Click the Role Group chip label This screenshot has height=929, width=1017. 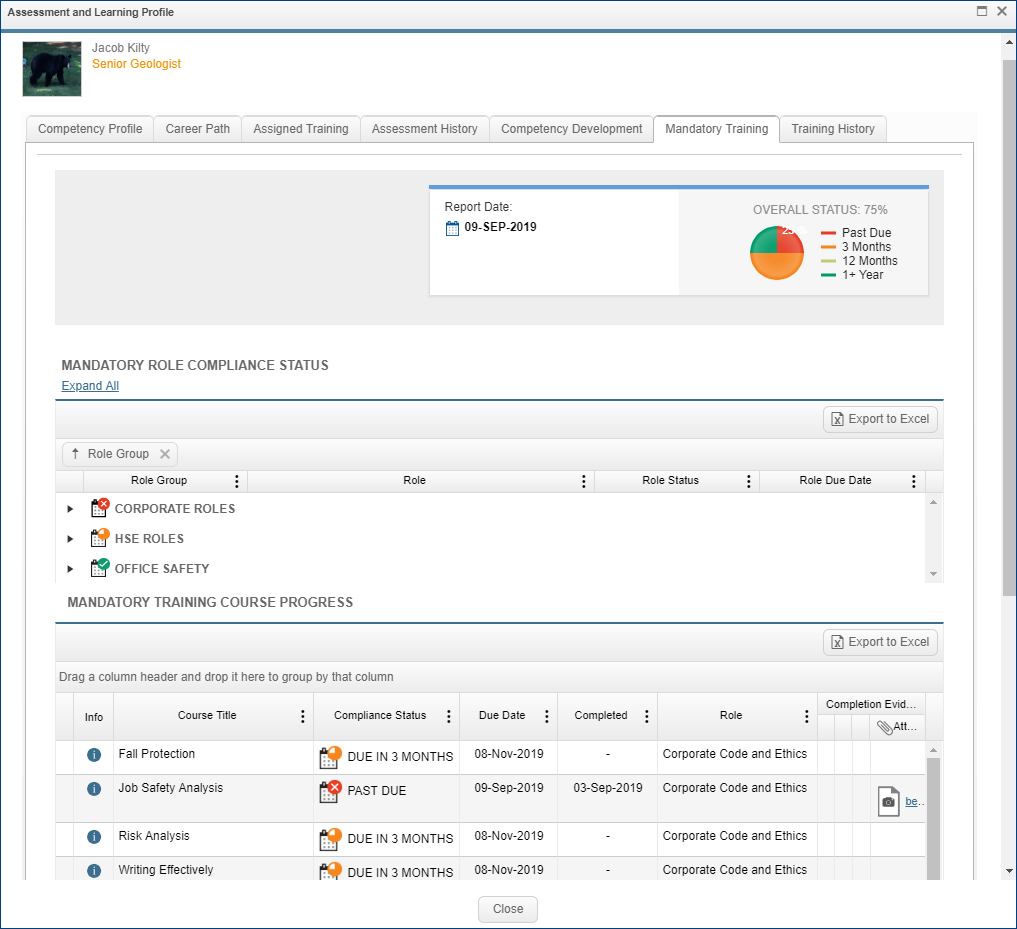point(118,454)
